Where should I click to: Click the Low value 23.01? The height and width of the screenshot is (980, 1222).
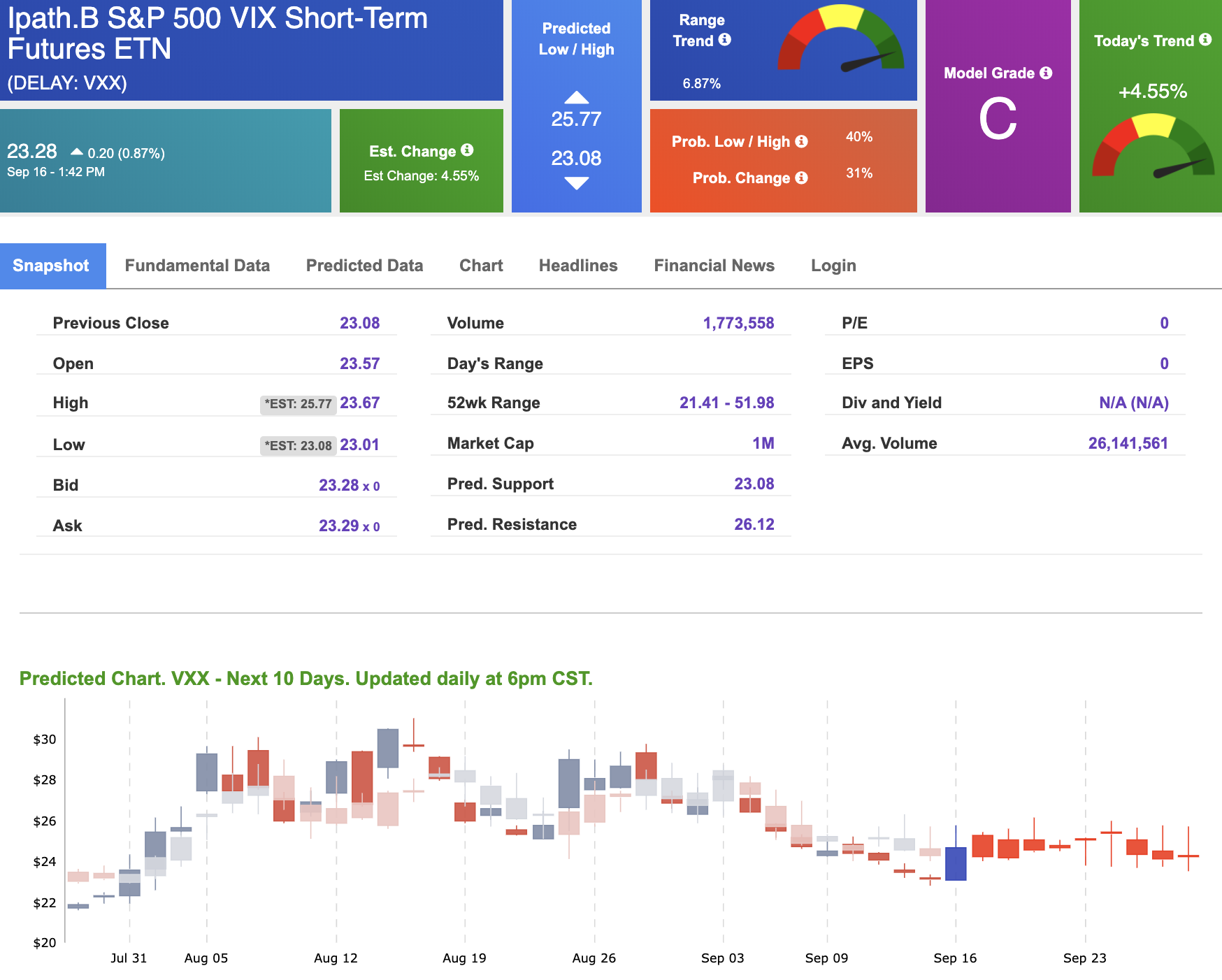point(359,445)
